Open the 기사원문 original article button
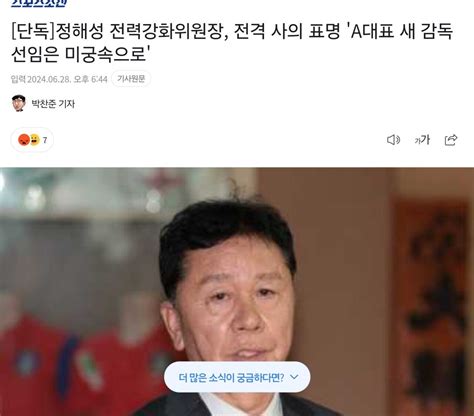Viewport: 474px width, 416px height. pos(131,79)
